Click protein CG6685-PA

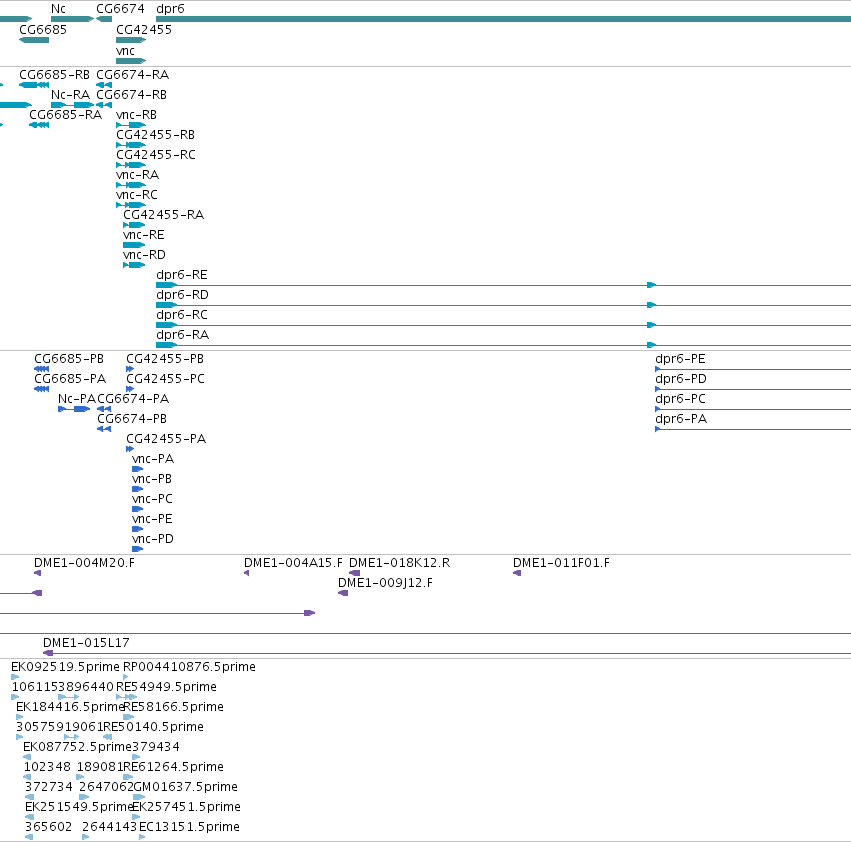tap(70, 379)
